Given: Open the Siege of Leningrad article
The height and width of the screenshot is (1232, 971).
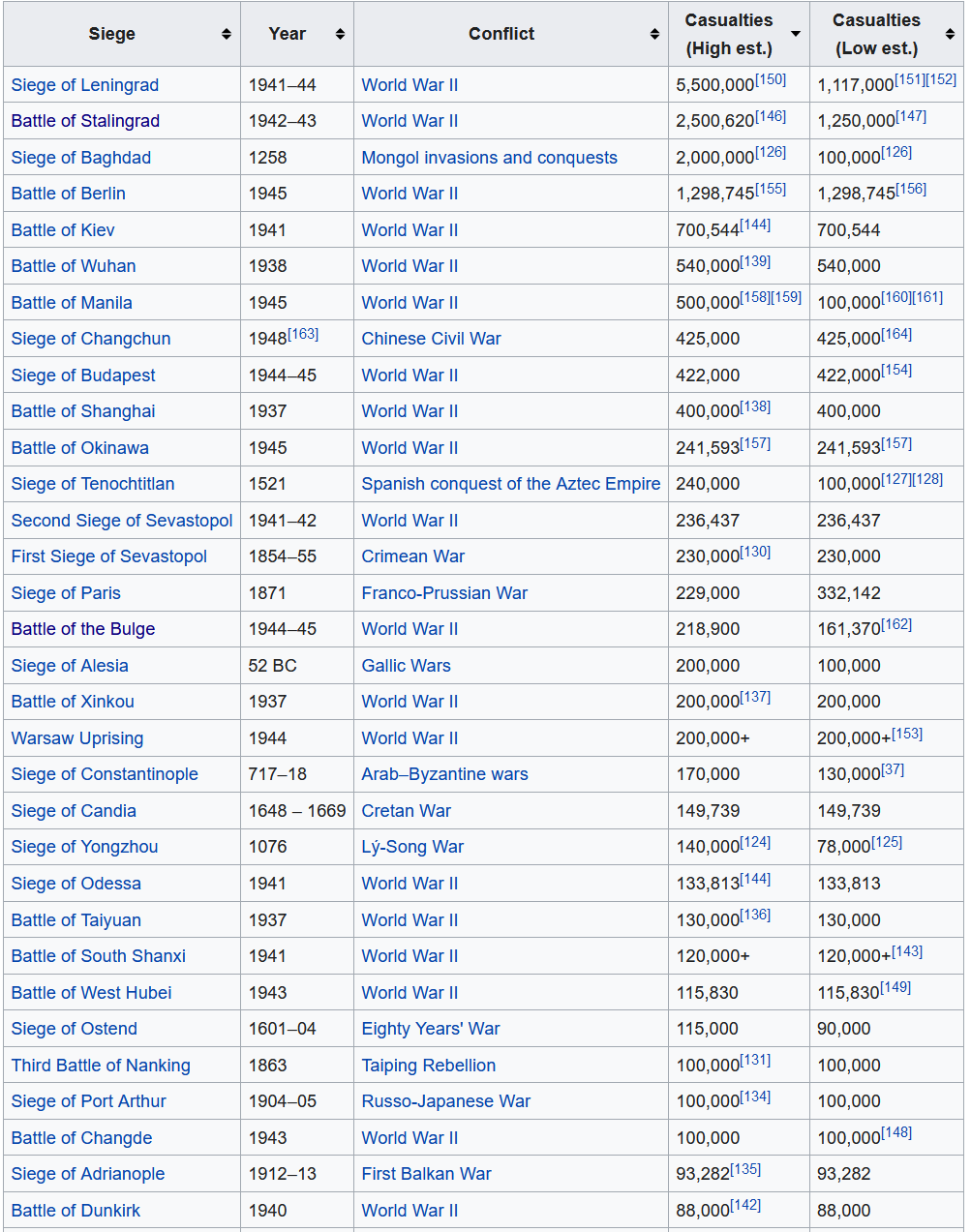Looking at the screenshot, I should tap(85, 85).
